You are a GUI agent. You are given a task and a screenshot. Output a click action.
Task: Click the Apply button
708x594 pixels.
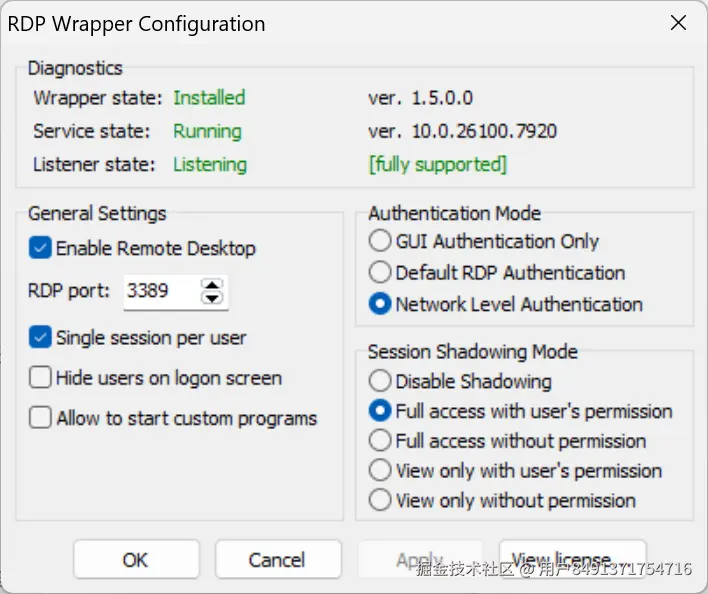420,559
